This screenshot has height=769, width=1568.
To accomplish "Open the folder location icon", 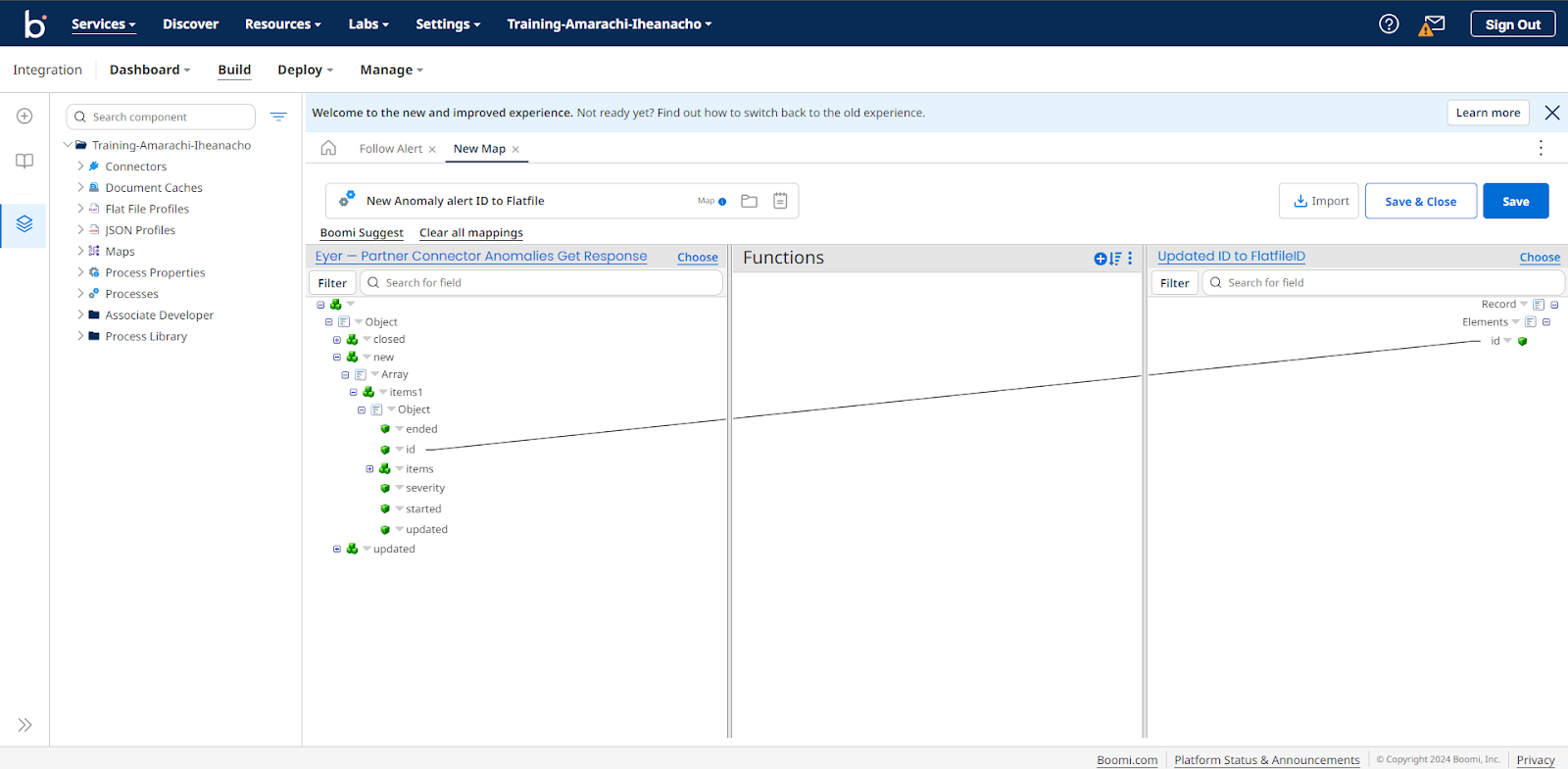I will click(749, 201).
